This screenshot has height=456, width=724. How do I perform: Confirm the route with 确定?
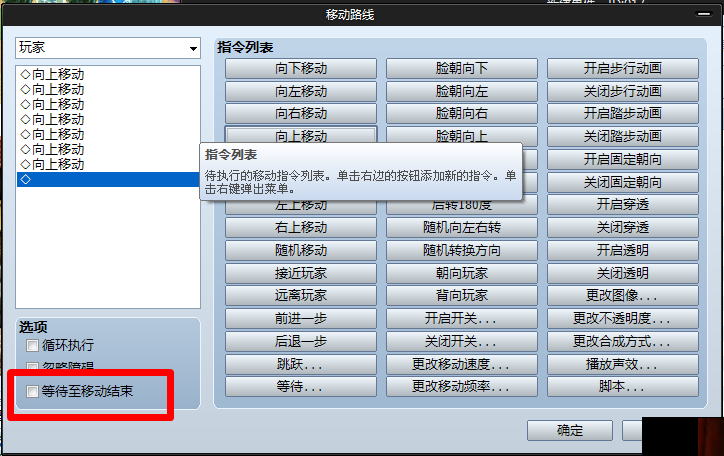(x=570, y=431)
